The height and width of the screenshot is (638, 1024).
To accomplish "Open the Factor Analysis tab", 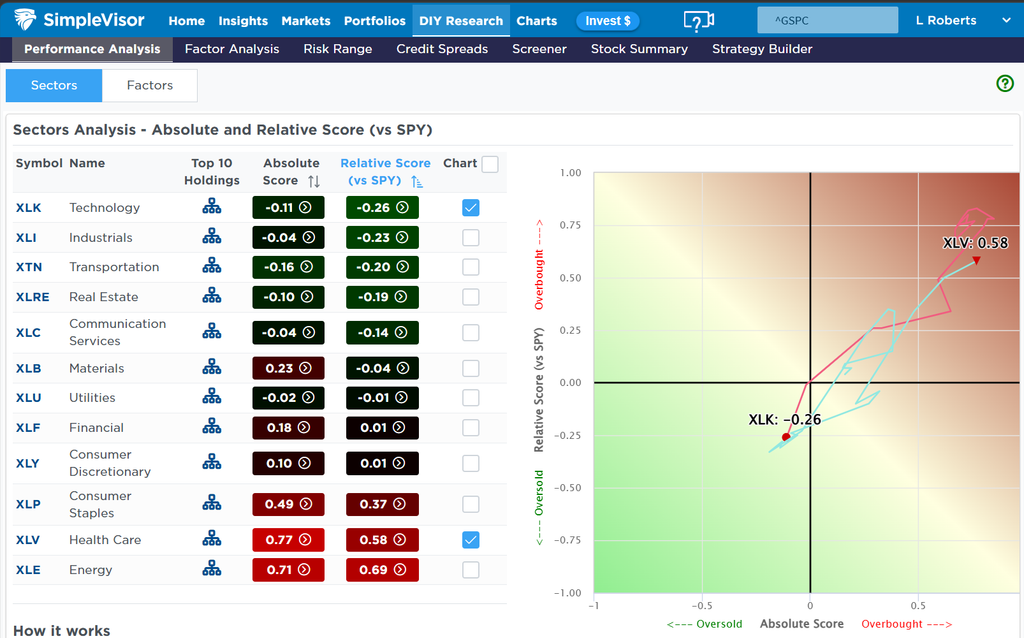I will pos(232,49).
